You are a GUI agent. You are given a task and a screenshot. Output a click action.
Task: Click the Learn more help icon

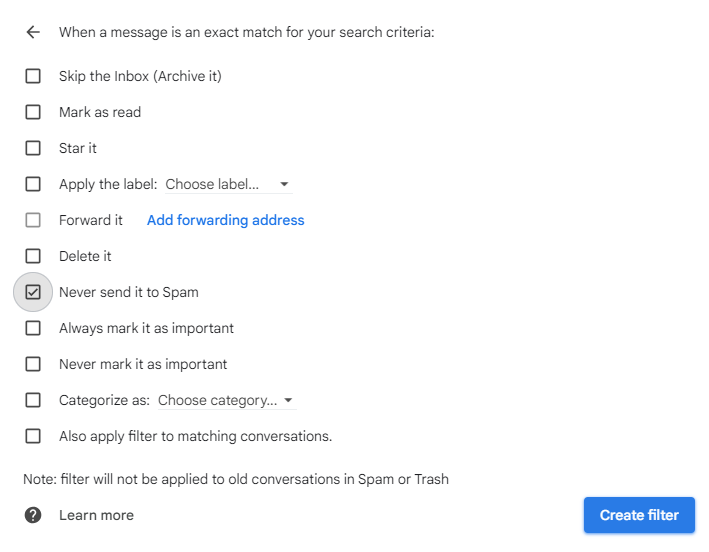click(x=33, y=515)
